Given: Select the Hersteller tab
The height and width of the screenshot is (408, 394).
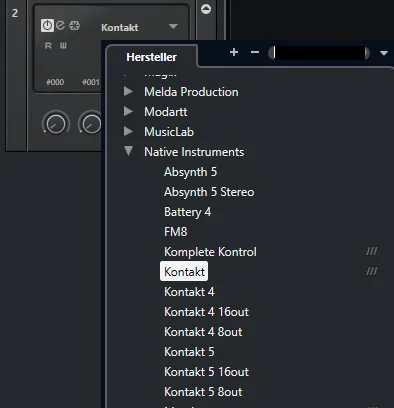Looking at the screenshot, I should 151,57.
